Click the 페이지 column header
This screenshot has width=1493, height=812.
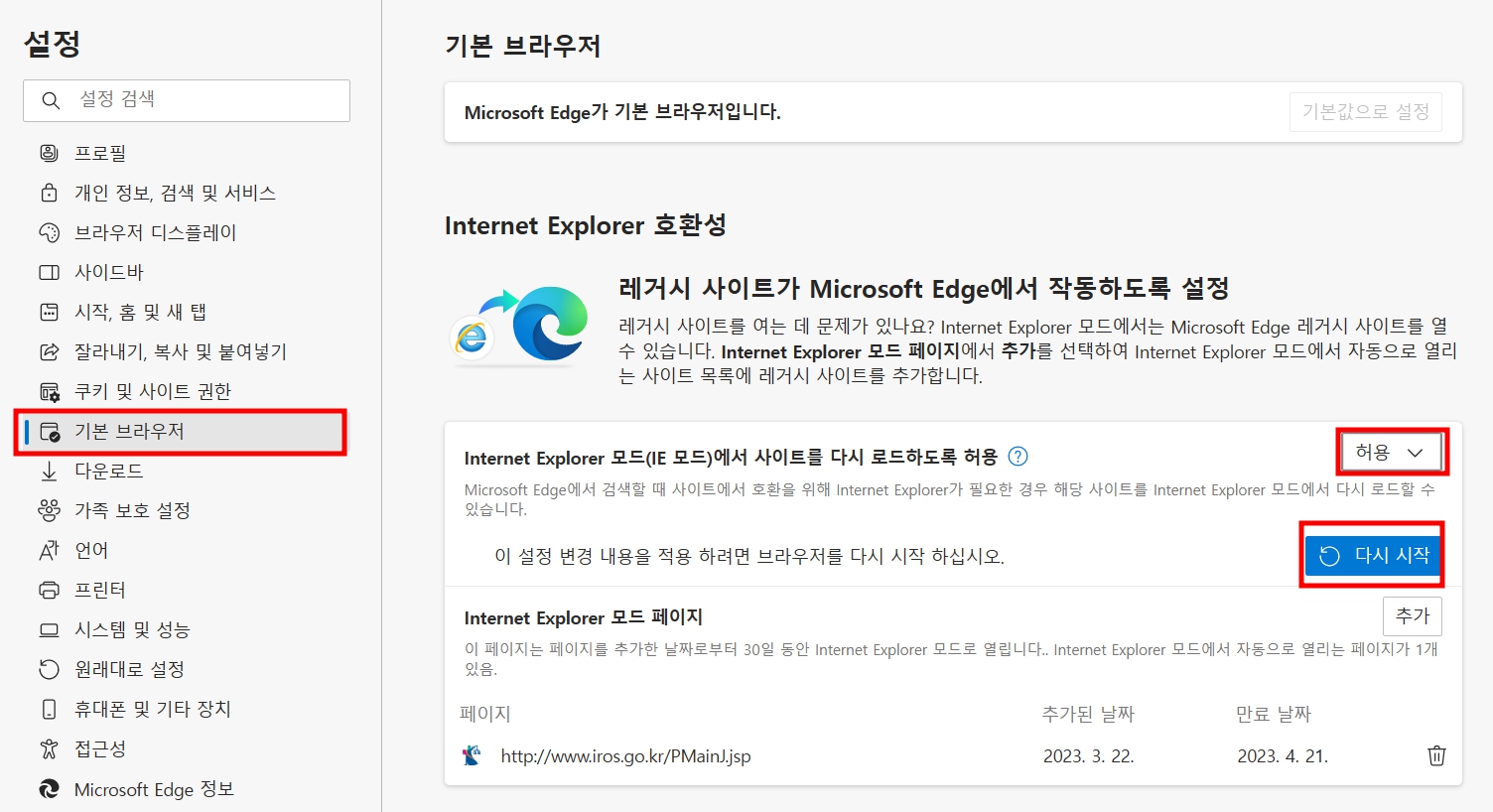click(484, 714)
